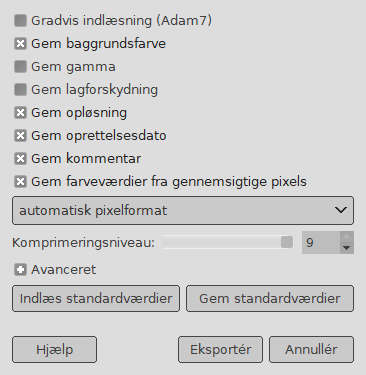366x375 pixels.
Task: Click Indlæs standardværdier button
Action: point(96,298)
